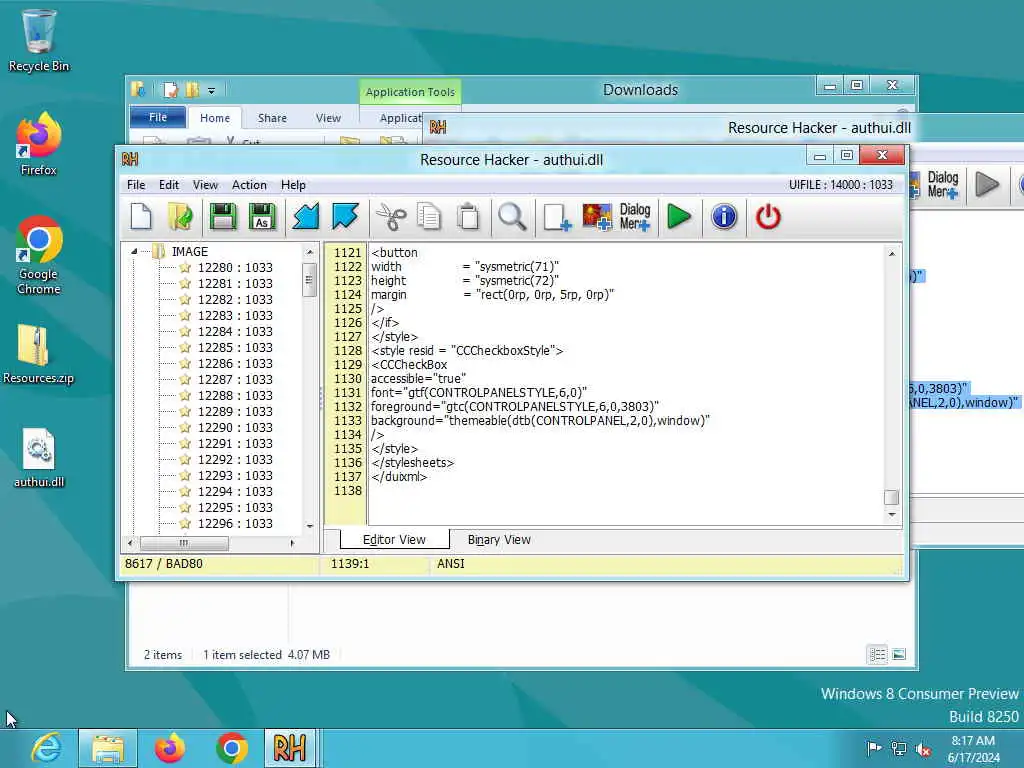
Task: Open the Share ribbon tab in Downloads
Action: click(x=272, y=118)
